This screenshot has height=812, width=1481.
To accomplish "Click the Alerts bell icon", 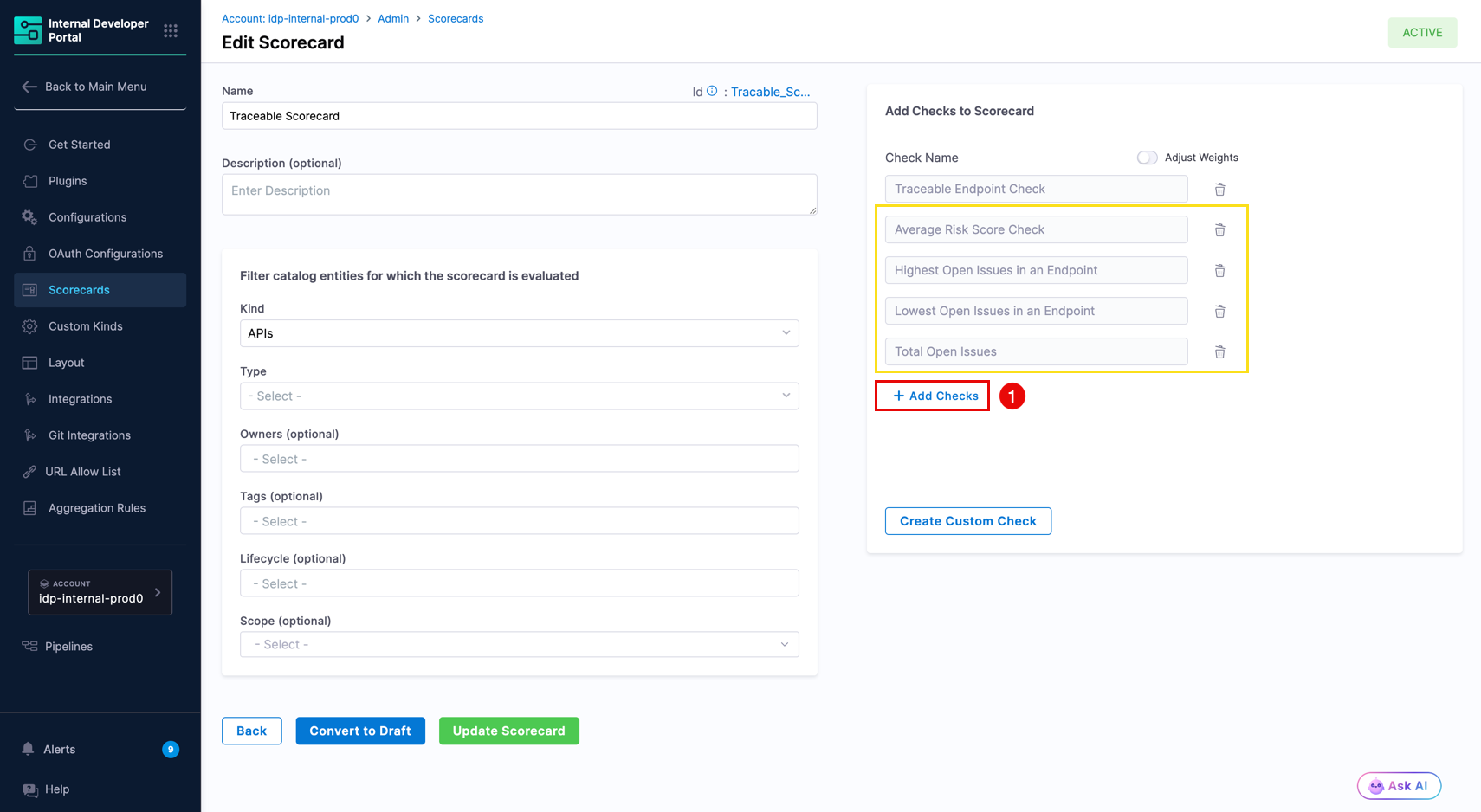I will point(29,749).
